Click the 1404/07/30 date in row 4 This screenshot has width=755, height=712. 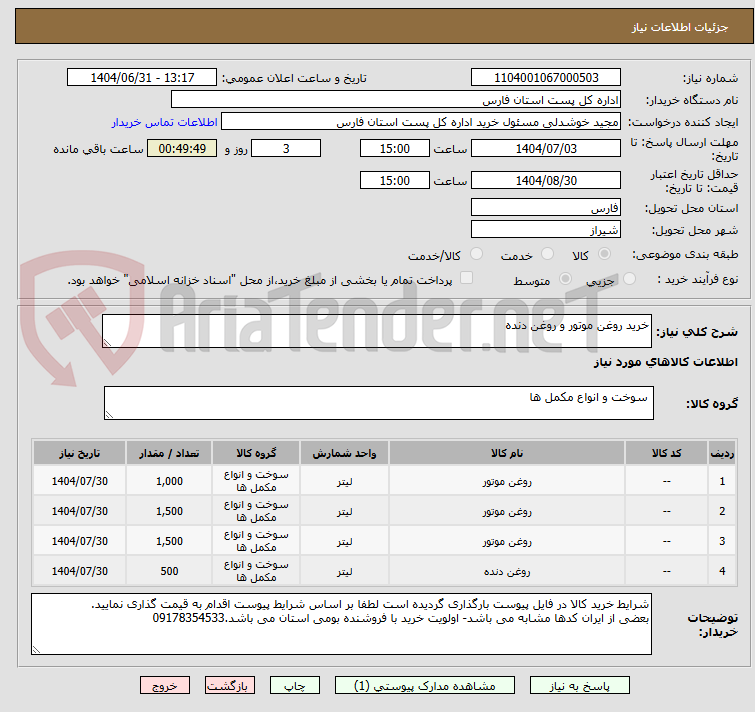79,571
